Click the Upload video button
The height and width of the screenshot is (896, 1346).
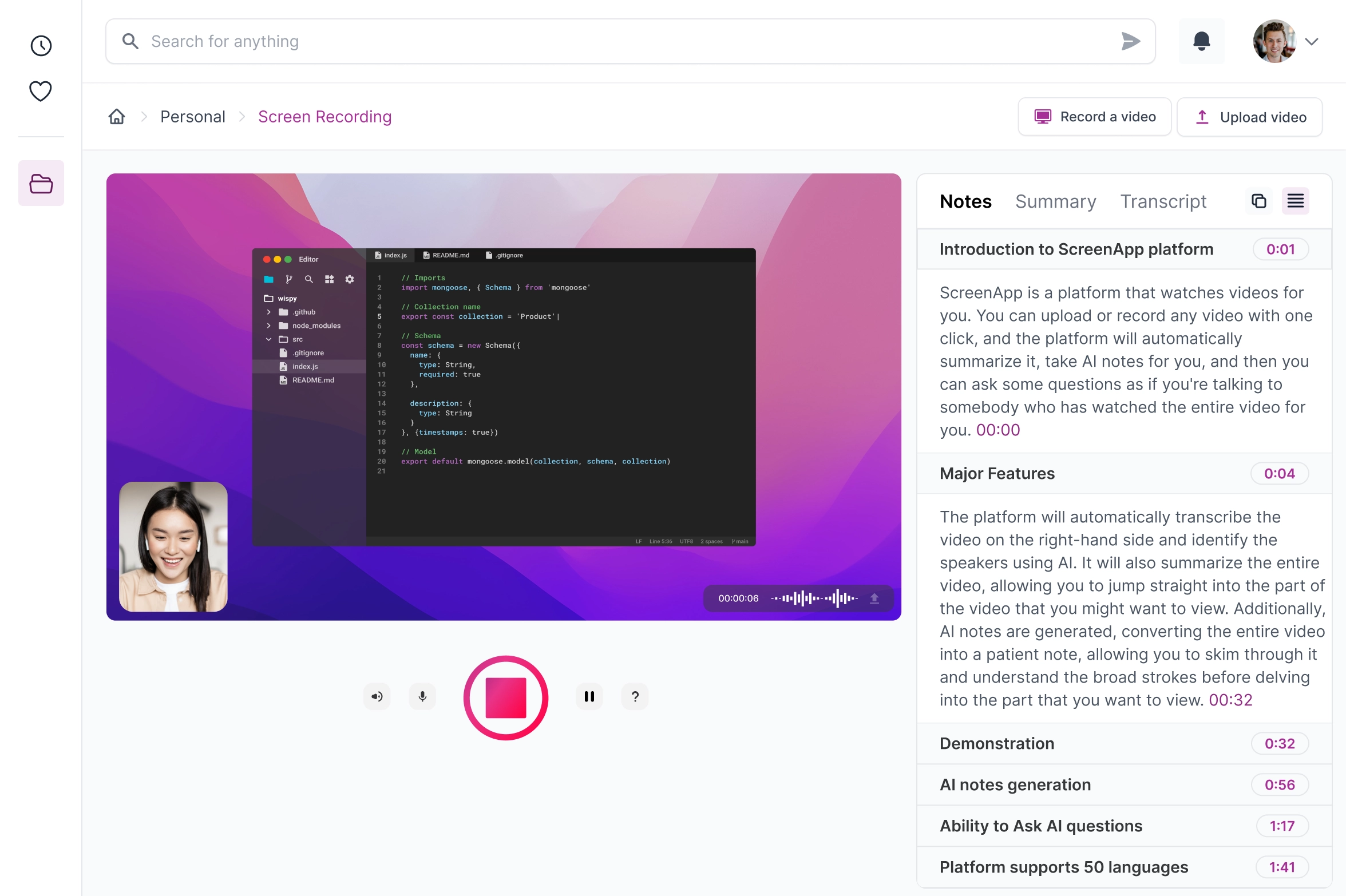(x=1249, y=116)
